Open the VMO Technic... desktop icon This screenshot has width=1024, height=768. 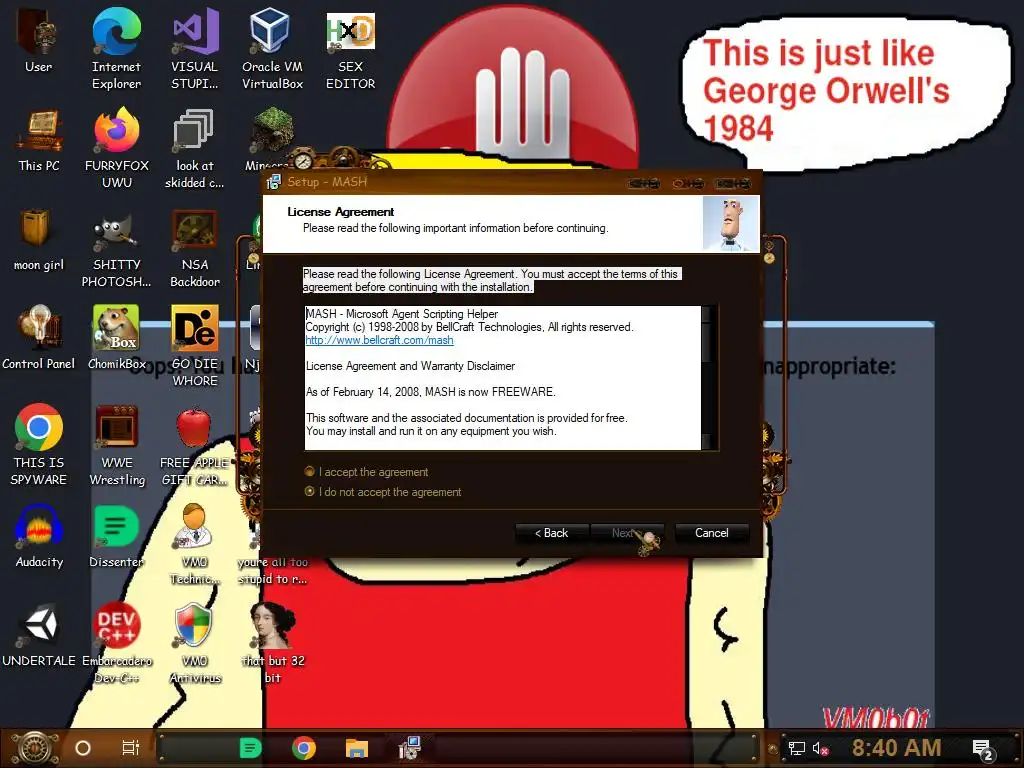coord(195,544)
